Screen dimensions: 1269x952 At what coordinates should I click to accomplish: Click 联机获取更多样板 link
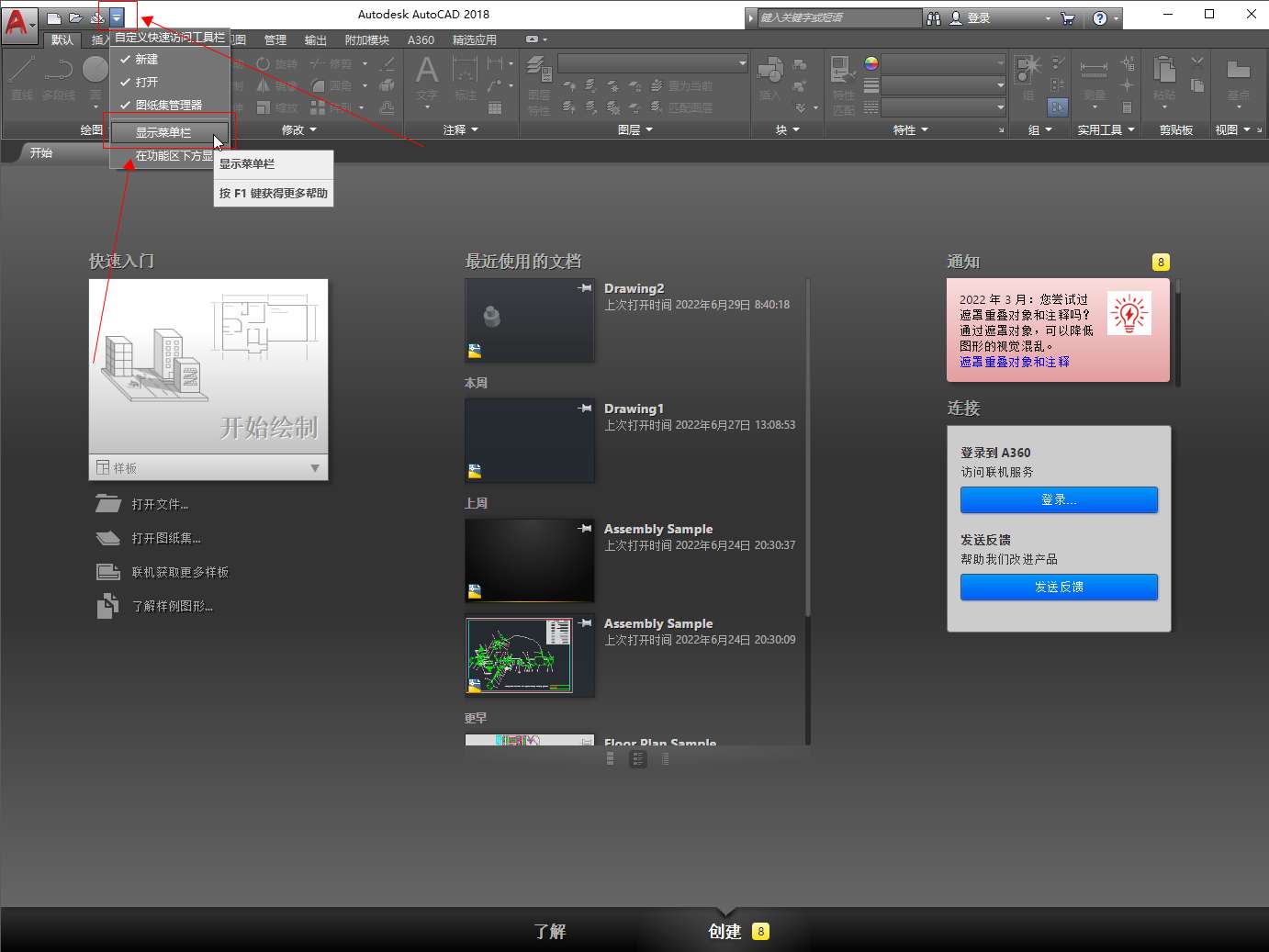pyautogui.click(x=180, y=572)
